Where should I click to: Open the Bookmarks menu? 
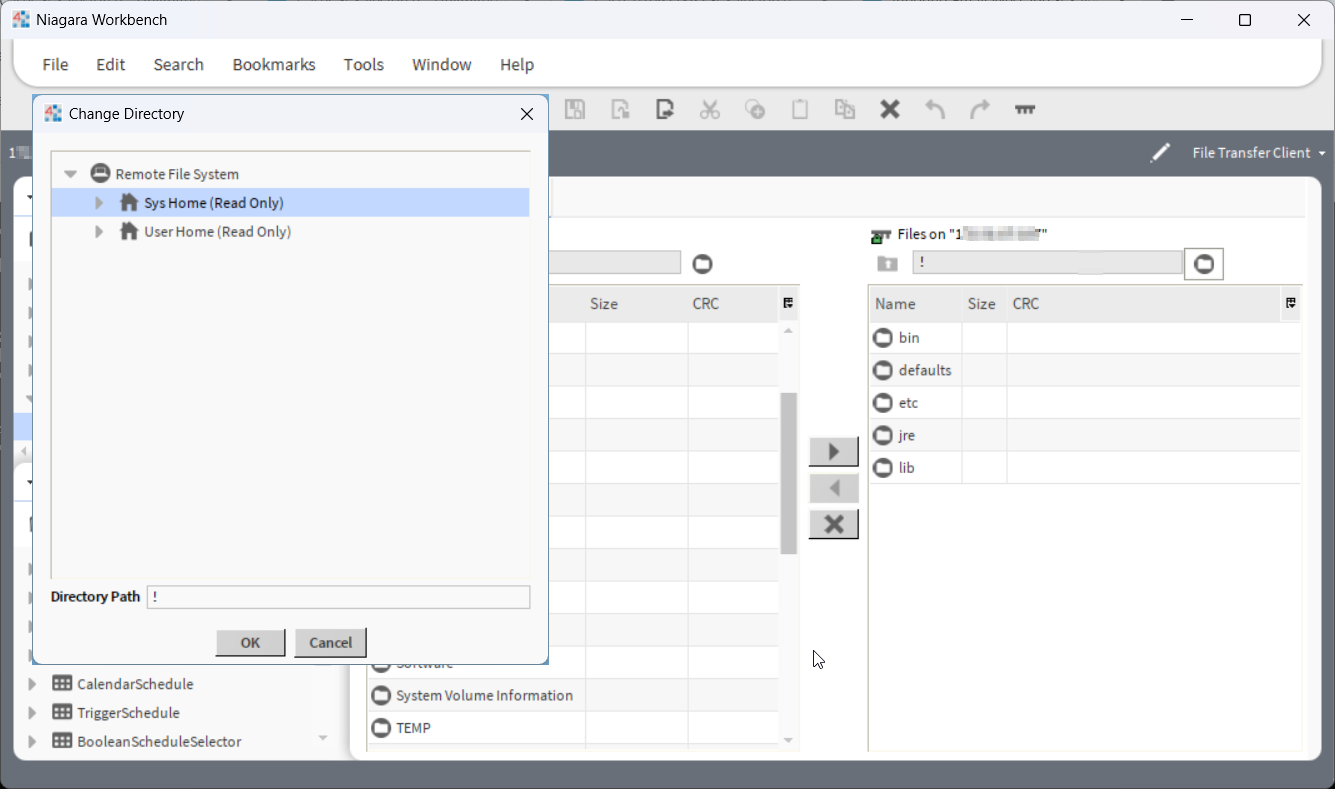(274, 64)
